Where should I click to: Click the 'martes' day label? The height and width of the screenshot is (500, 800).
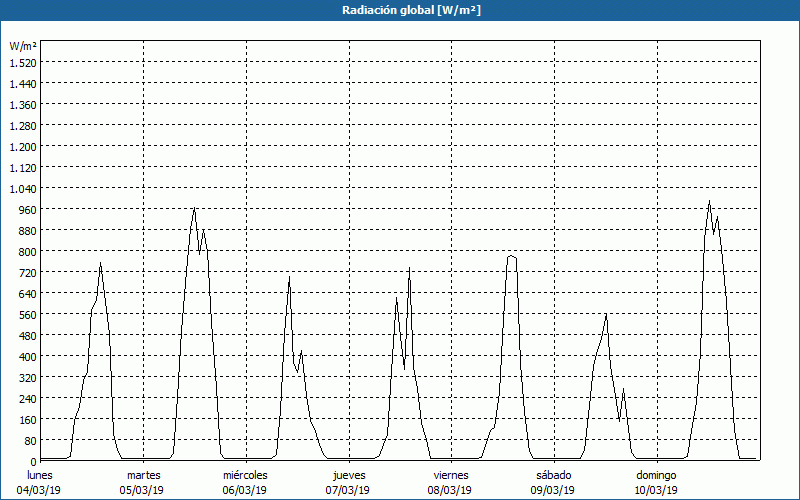[x=144, y=476]
